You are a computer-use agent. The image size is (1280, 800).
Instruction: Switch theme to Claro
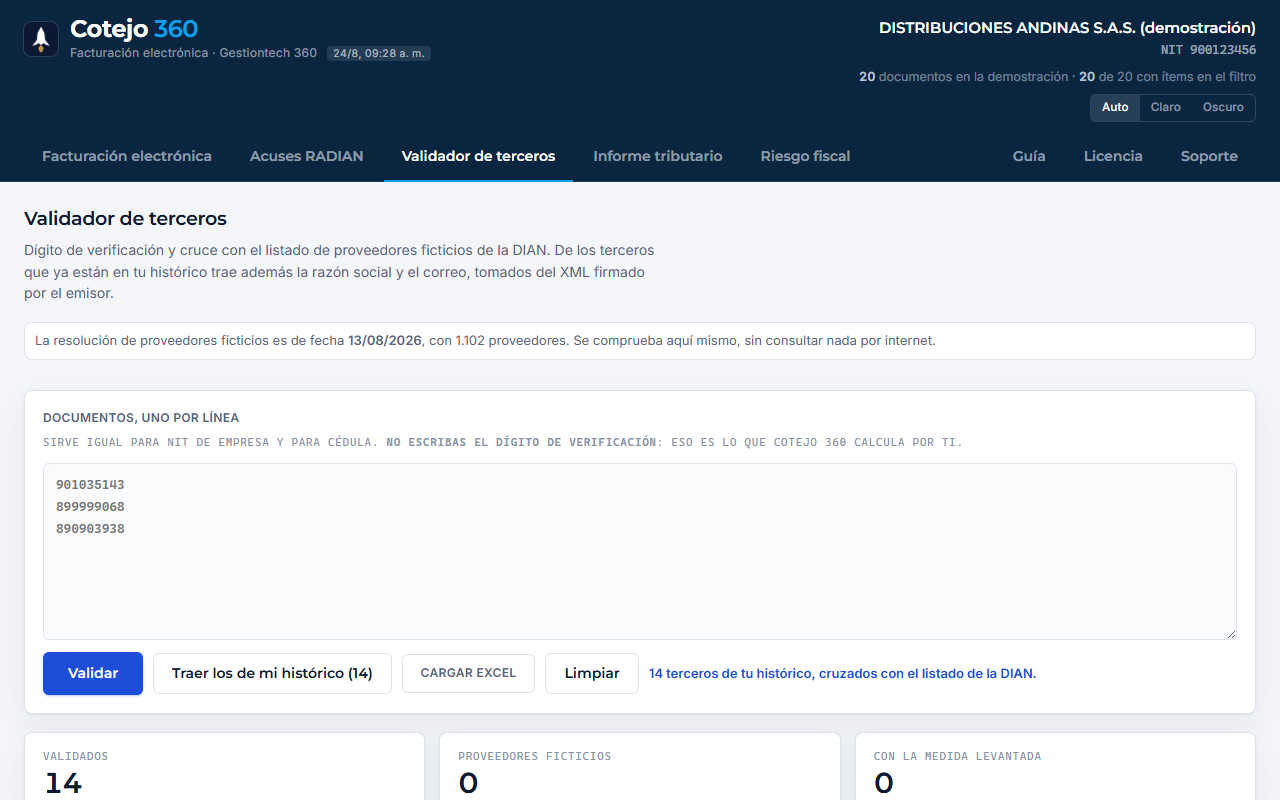point(1166,107)
